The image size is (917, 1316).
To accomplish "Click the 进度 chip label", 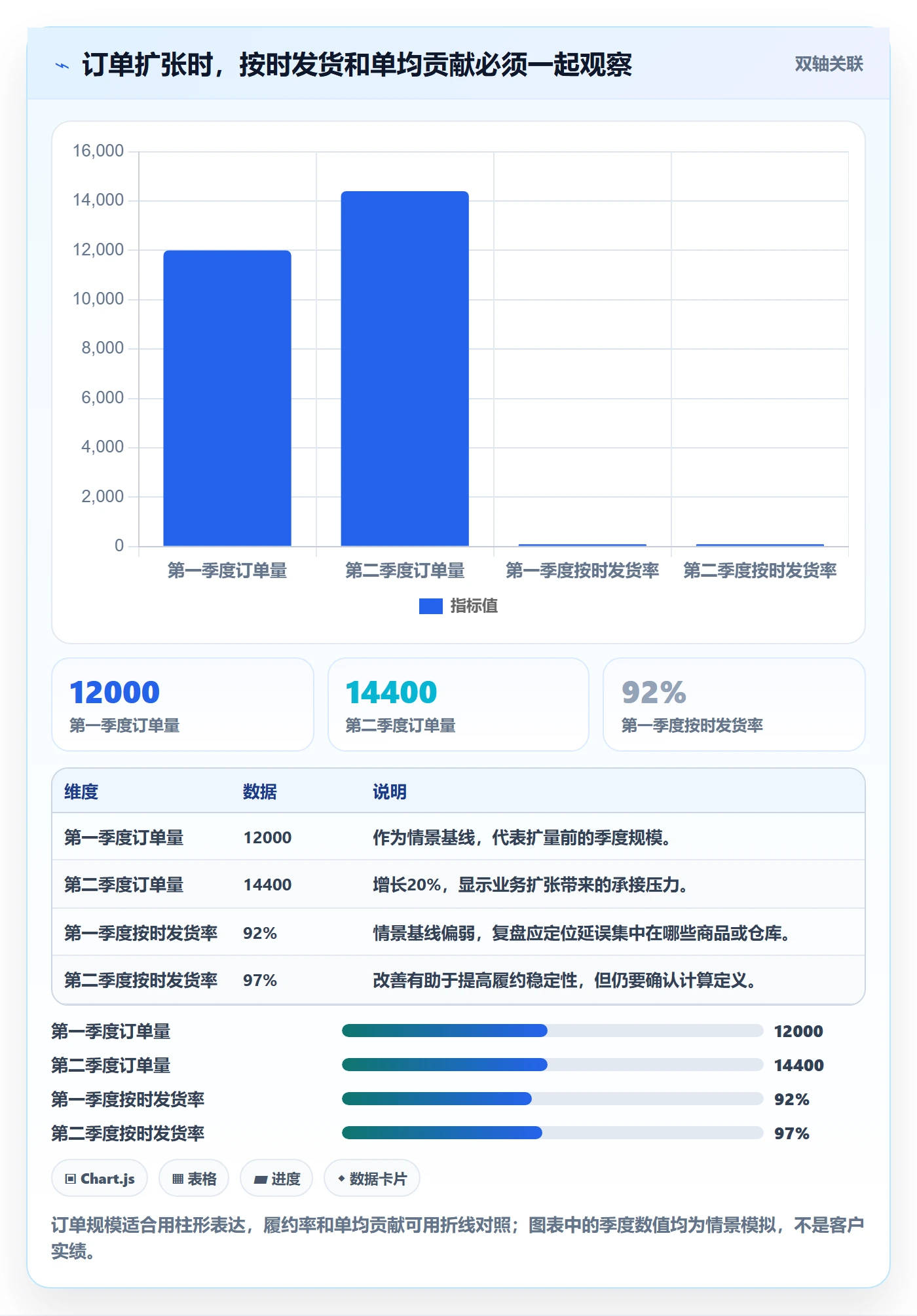I will pos(286,1179).
